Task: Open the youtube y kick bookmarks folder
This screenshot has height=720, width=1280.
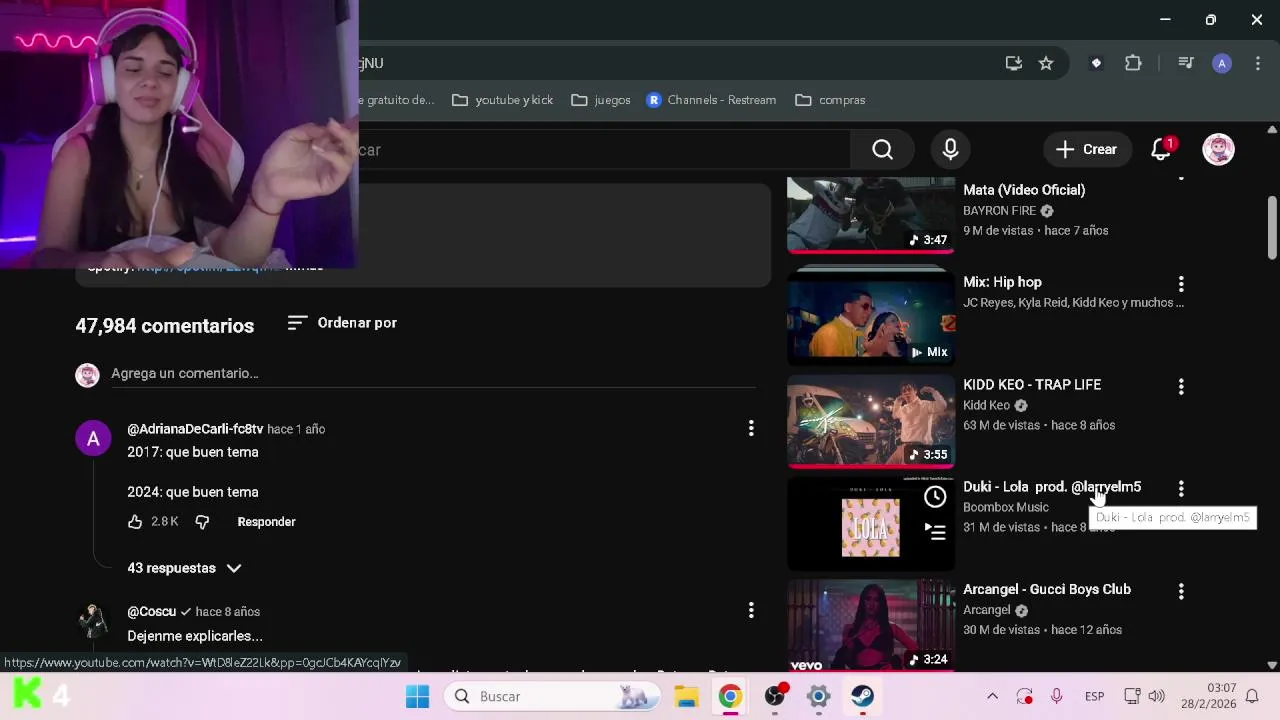Action: tap(502, 100)
